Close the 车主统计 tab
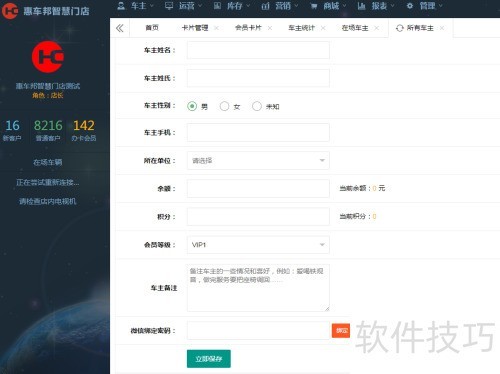 pyautogui.click(x=323, y=28)
